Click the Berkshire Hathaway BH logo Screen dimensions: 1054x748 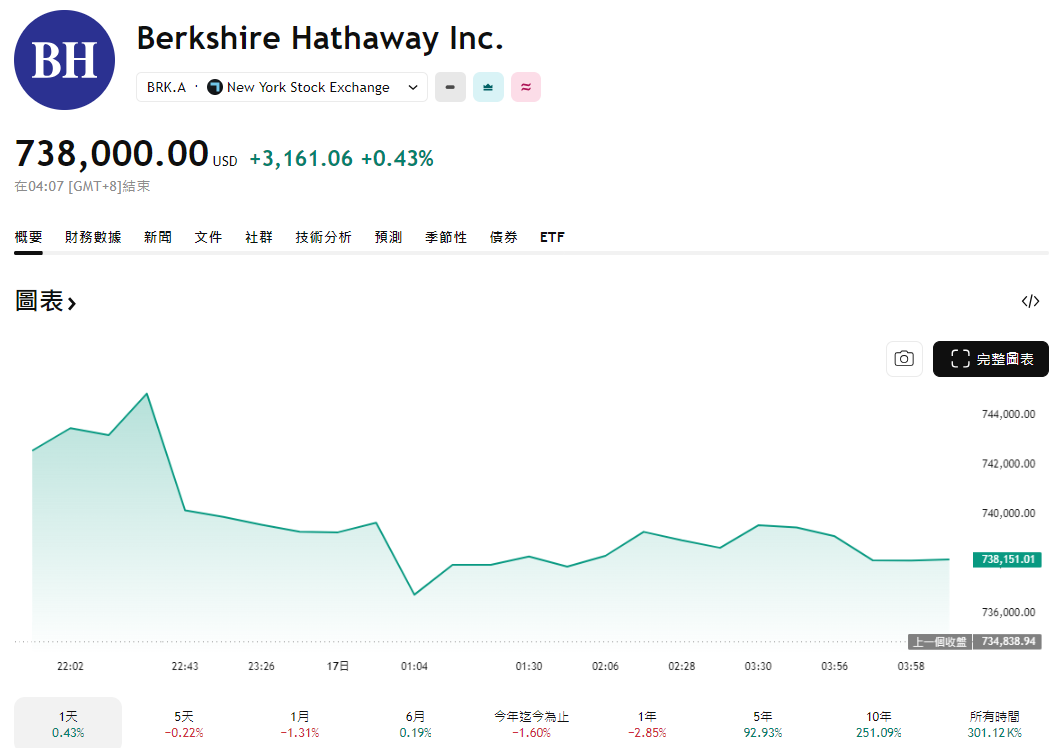pos(64,61)
